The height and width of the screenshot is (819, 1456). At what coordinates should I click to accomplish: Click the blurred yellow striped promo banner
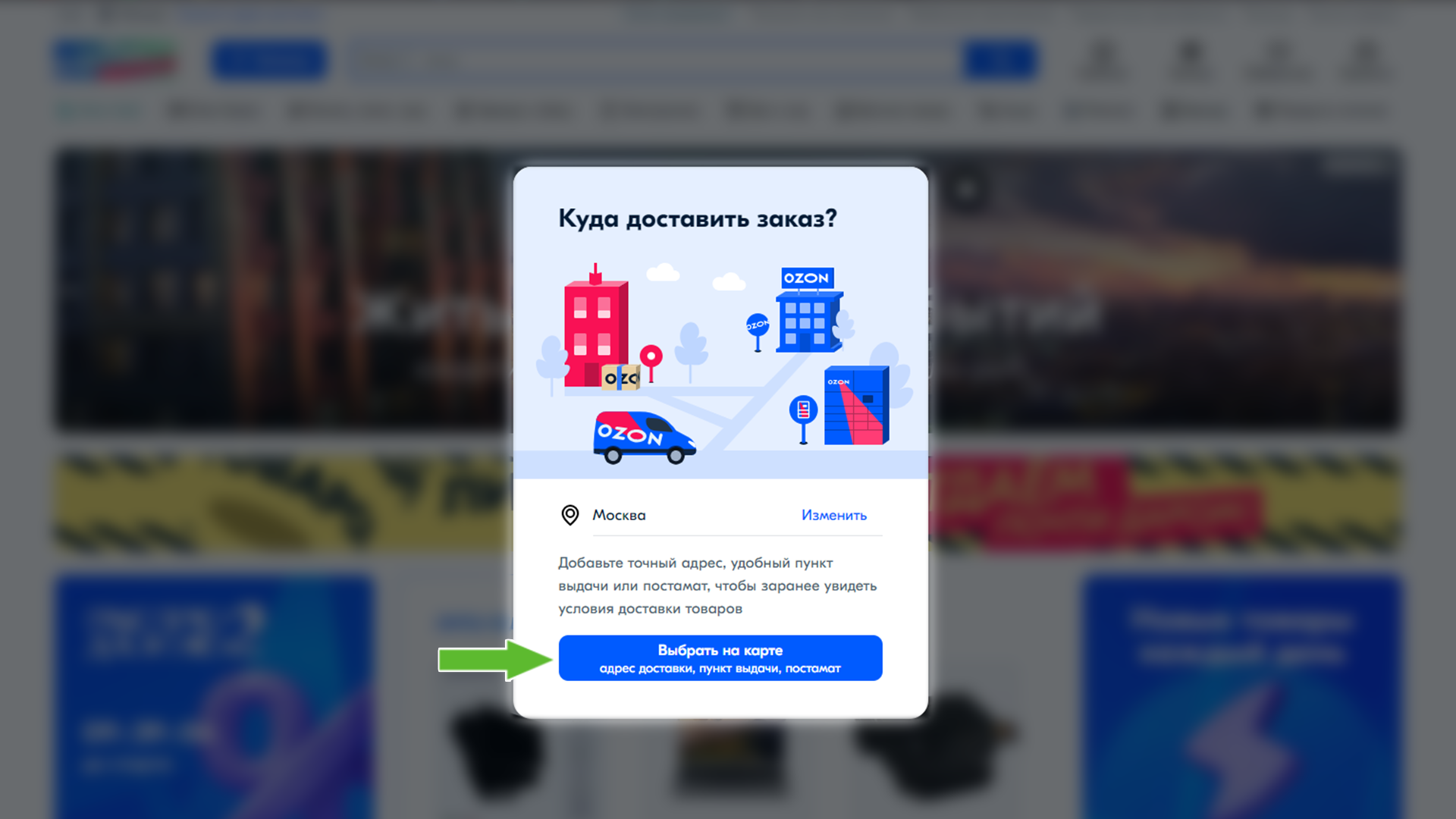coord(282,502)
